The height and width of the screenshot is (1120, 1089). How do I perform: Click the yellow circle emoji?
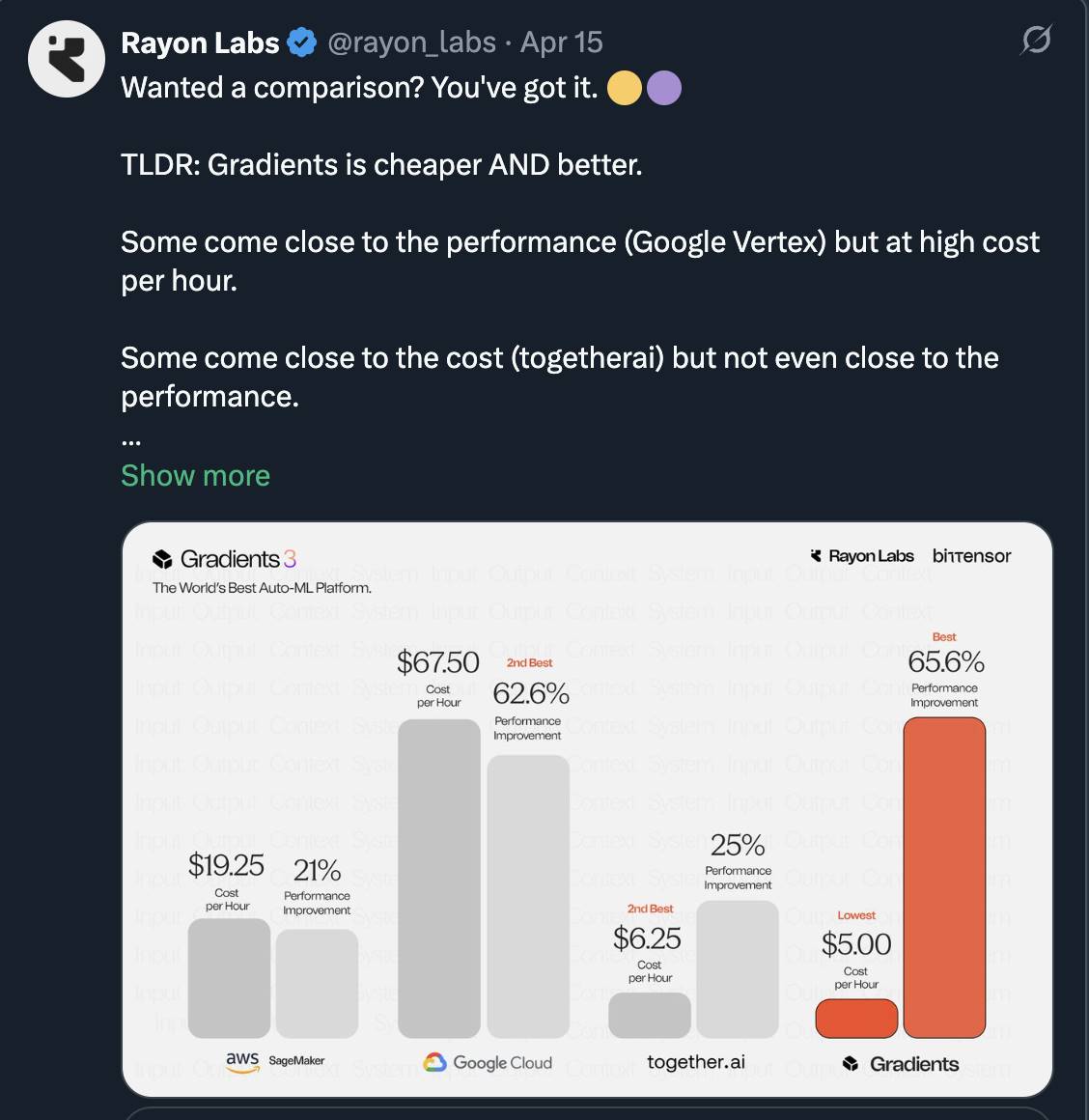624,88
